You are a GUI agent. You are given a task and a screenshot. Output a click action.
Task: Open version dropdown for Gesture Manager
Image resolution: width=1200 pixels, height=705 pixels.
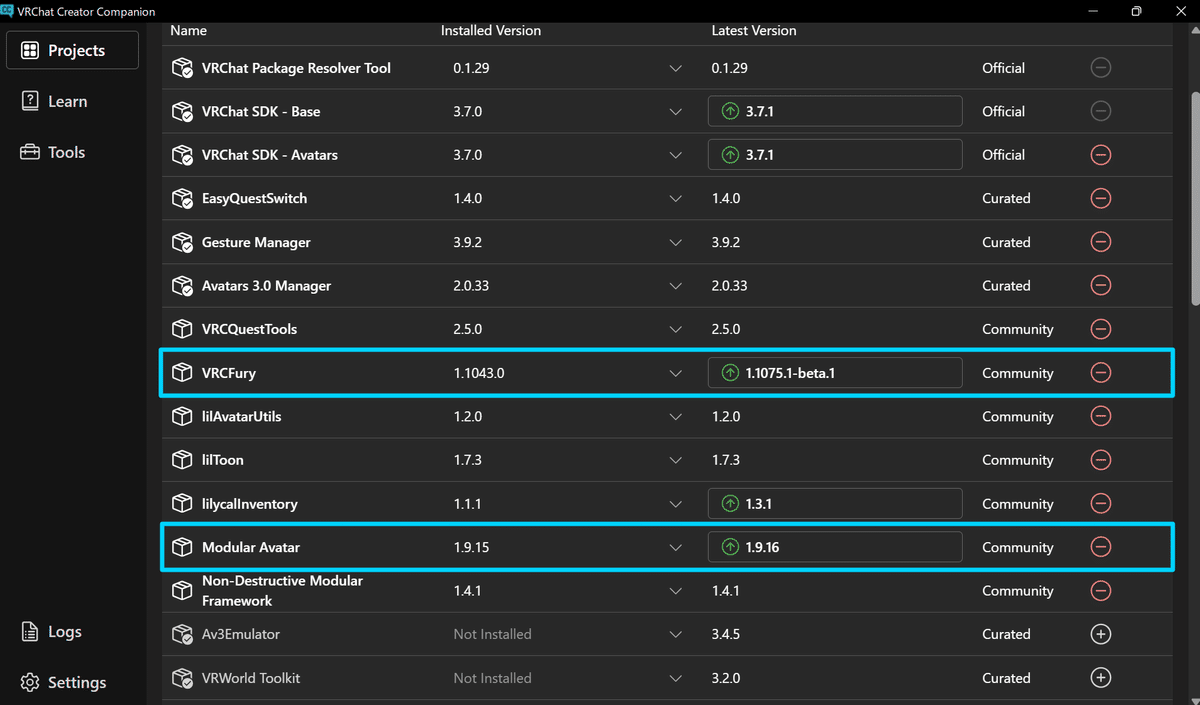pyautogui.click(x=676, y=242)
